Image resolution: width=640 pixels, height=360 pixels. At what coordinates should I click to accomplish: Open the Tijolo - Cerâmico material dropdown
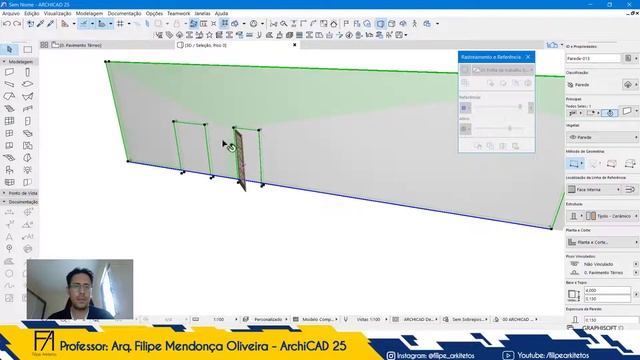click(x=611, y=216)
